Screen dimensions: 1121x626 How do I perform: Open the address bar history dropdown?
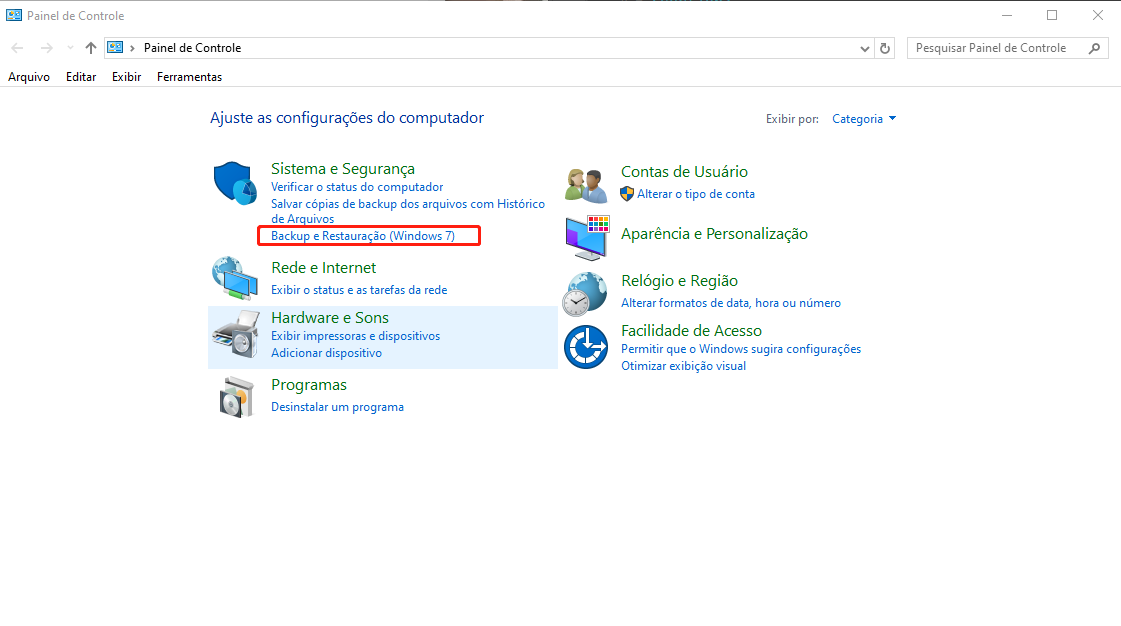pos(864,47)
